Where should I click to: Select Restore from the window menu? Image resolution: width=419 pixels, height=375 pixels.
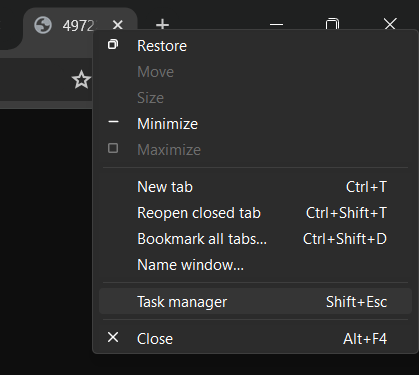[x=255, y=46]
